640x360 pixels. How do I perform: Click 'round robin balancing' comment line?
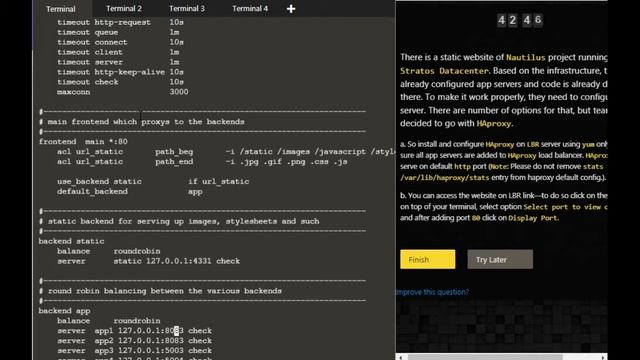point(160,291)
